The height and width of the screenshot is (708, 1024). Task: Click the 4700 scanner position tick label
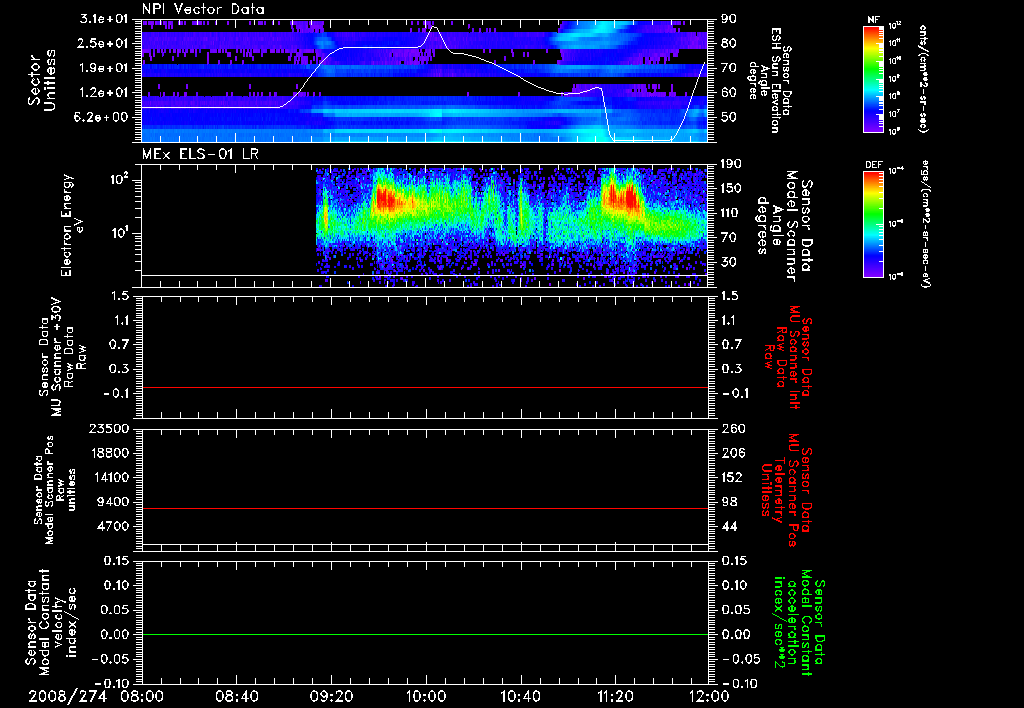(112, 526)
